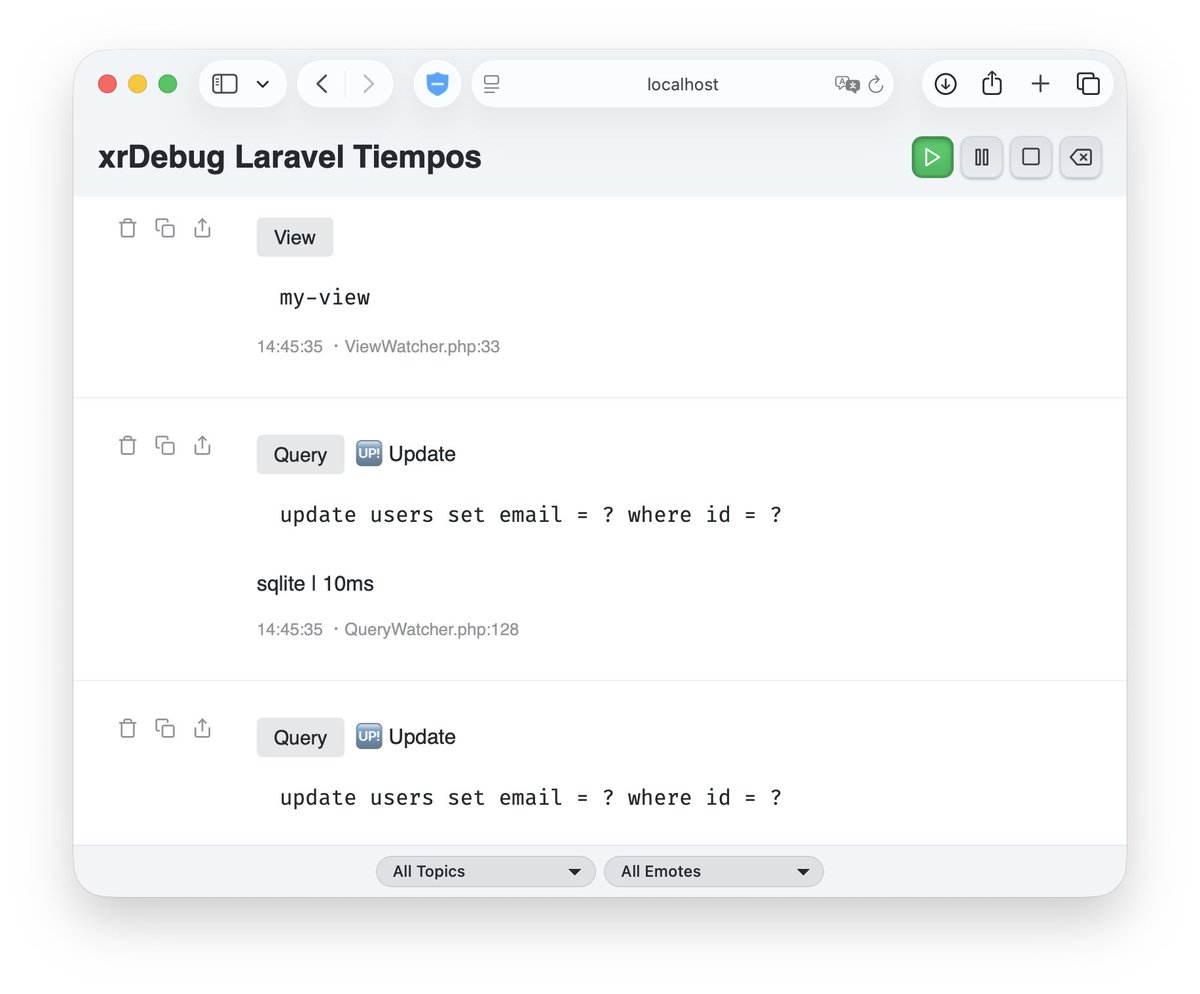Image resolution: width=1200 pixels, height=994 pixels.
Task: Reload the localhost page
Action: (876, 85)
